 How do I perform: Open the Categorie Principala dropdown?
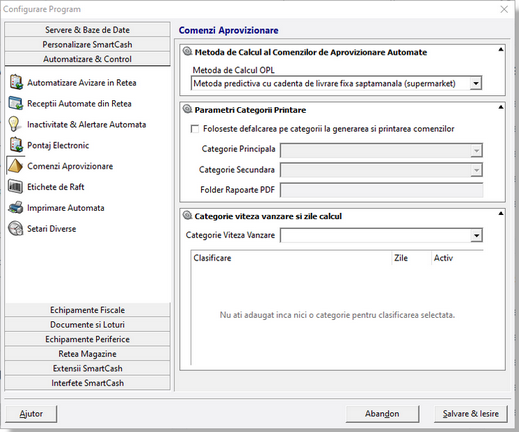click(476, 150)
